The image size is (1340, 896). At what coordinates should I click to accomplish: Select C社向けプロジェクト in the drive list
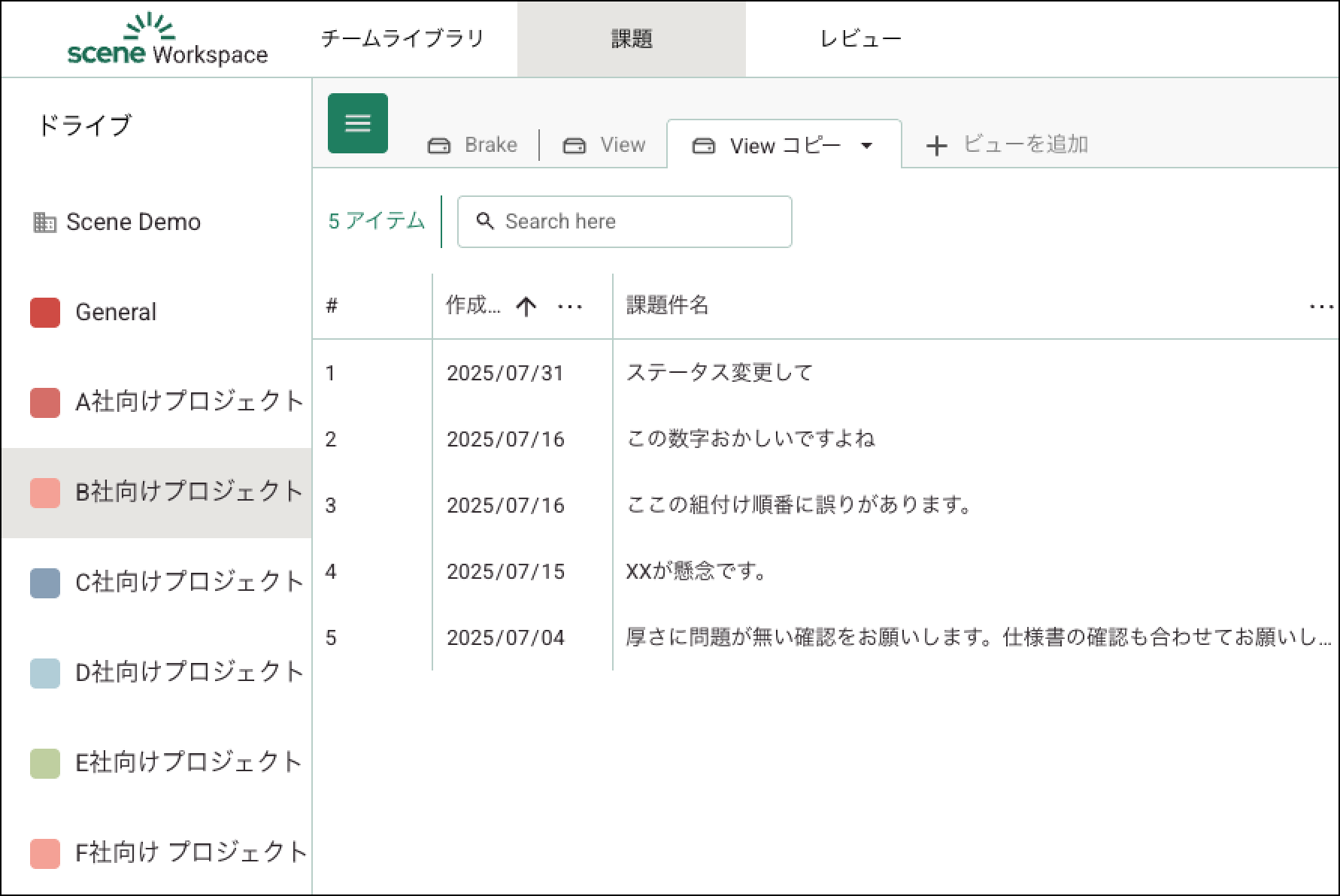(188, 583)
